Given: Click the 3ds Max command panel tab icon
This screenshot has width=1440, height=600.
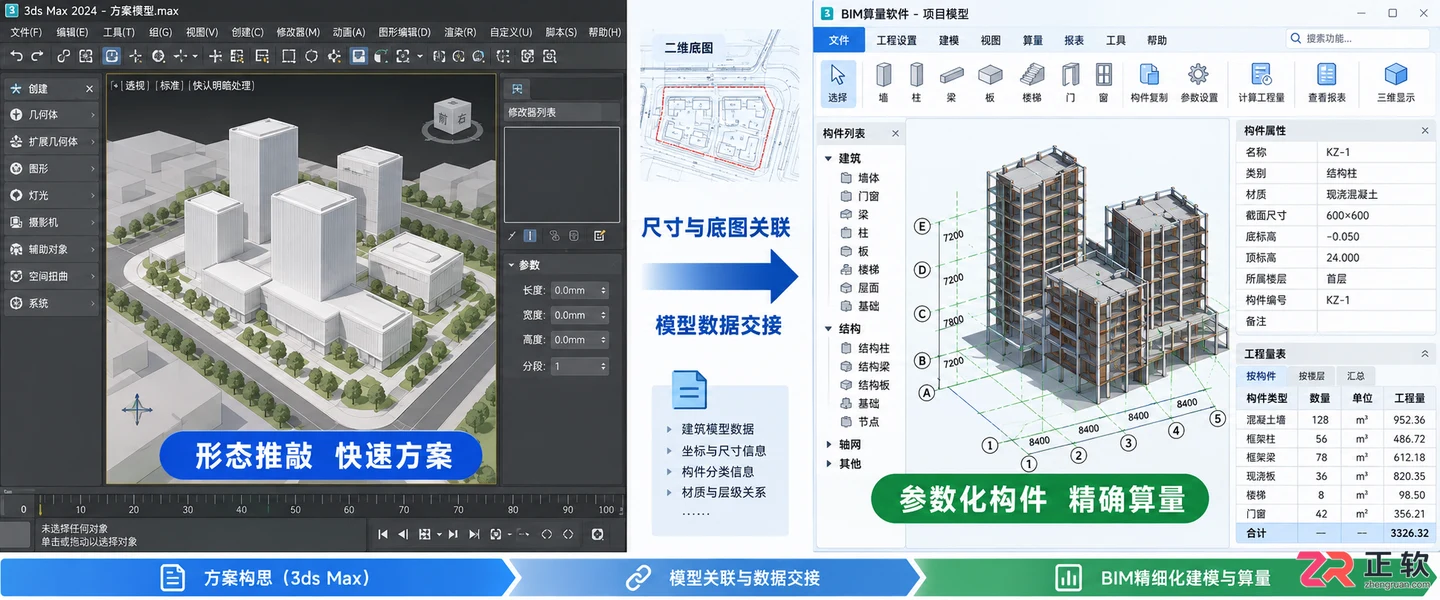Looking at the screenshot, I should [x=517, y=88].
